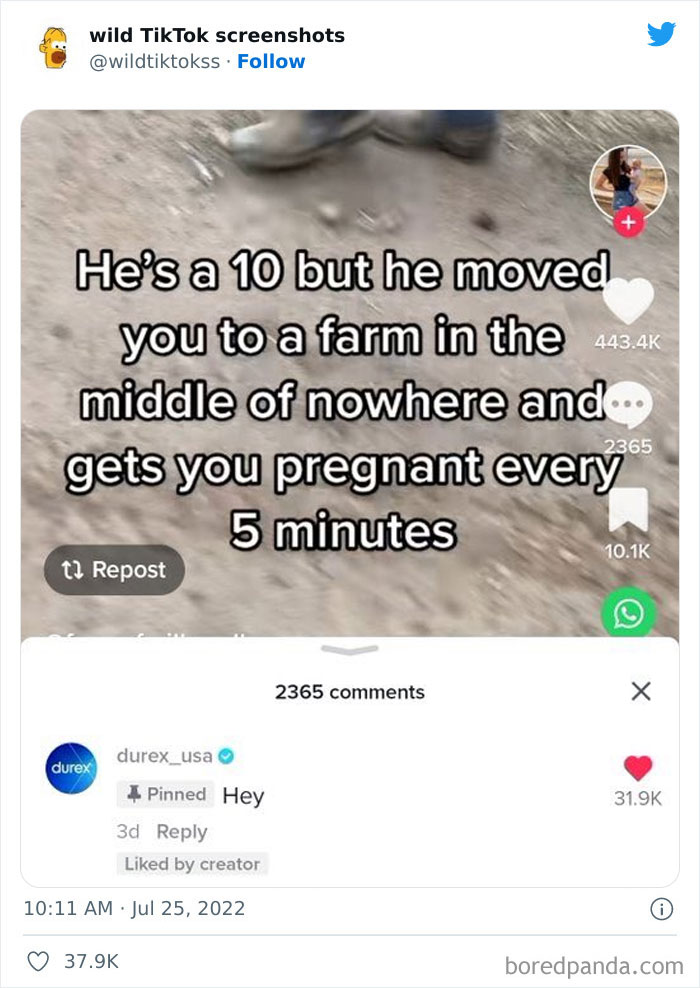This screenshot has height=988, width=700.
Task: Like the tweet with heart outline
Action: click(38, 962)
